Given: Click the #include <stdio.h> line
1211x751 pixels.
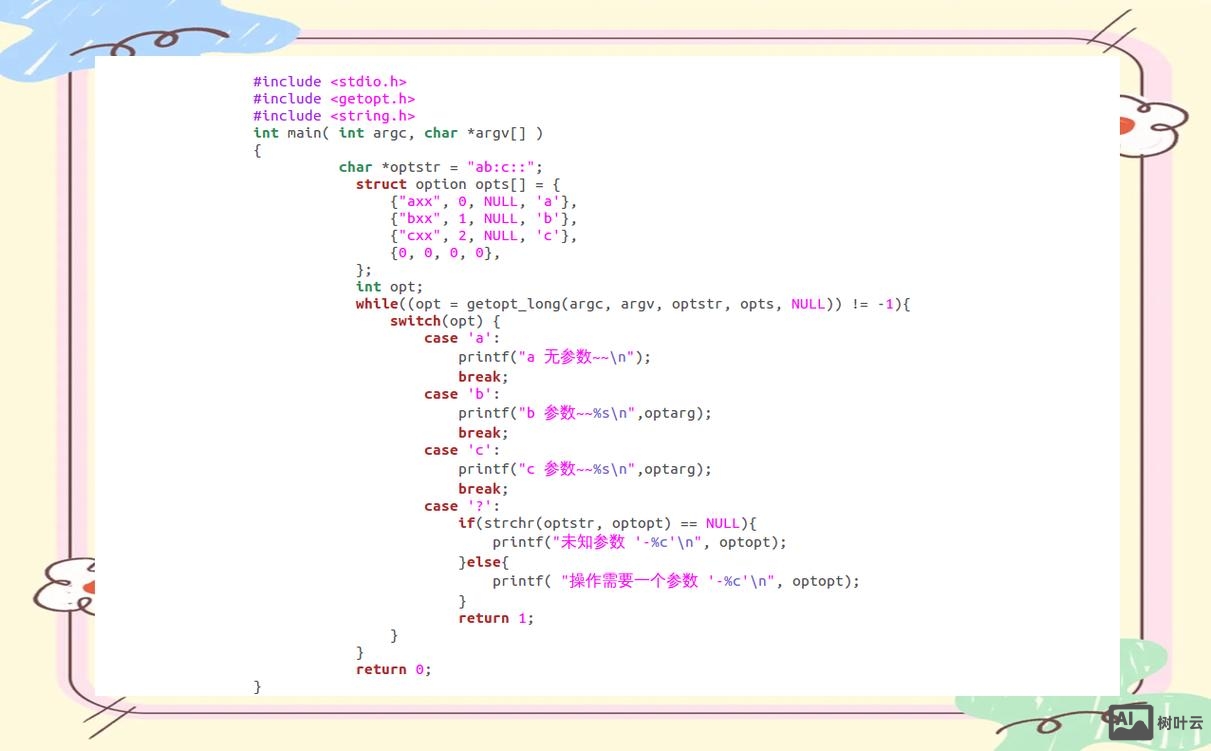Looking at the screenshot, I should point(329,82).
